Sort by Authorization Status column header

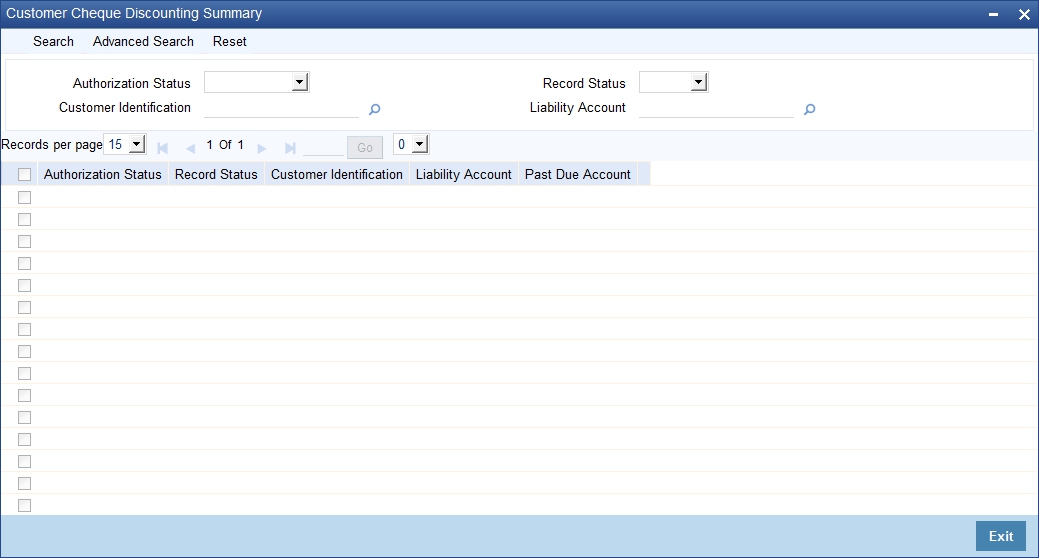click(103, 174)
